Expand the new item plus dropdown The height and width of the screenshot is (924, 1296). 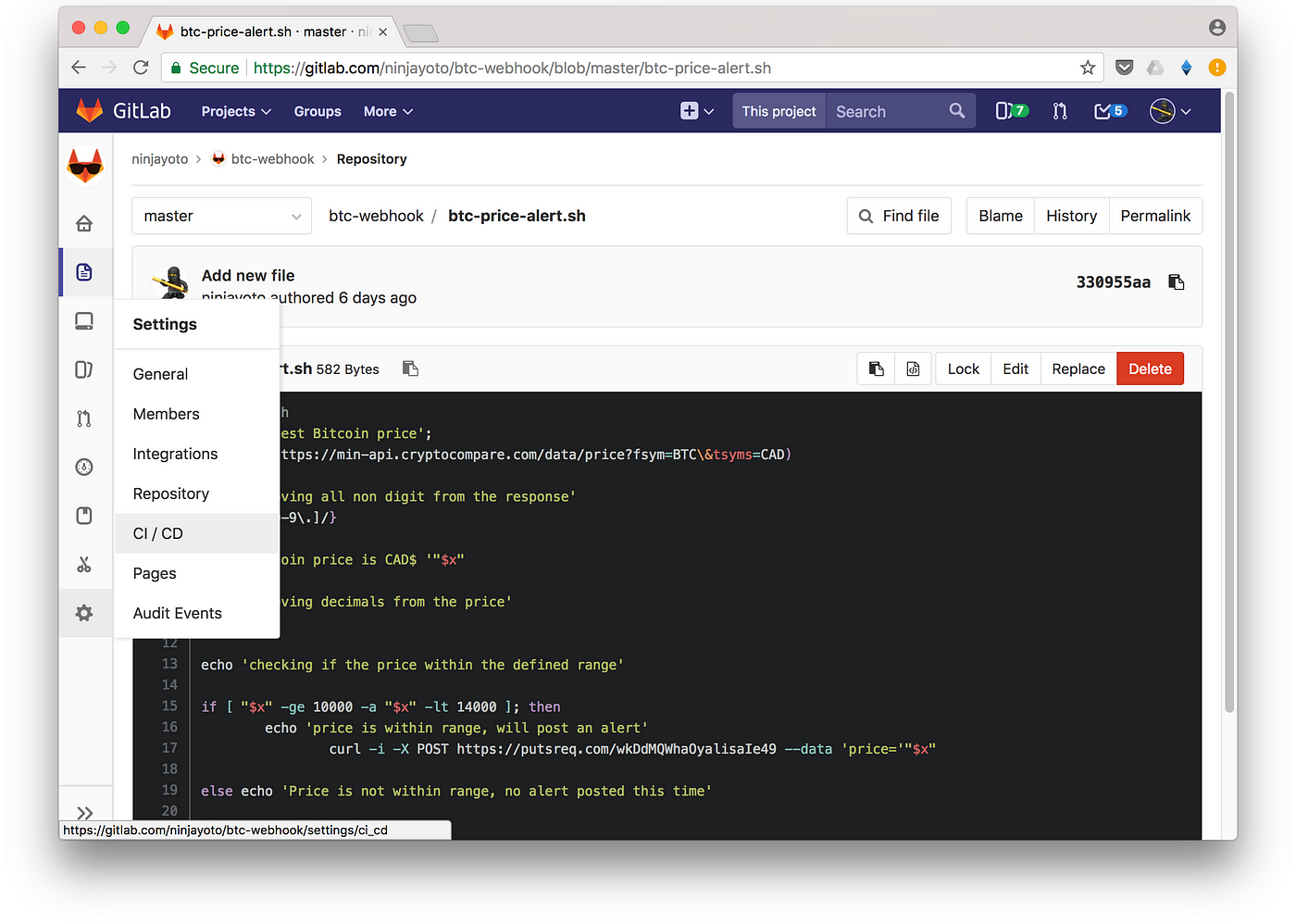click(697, 111)
